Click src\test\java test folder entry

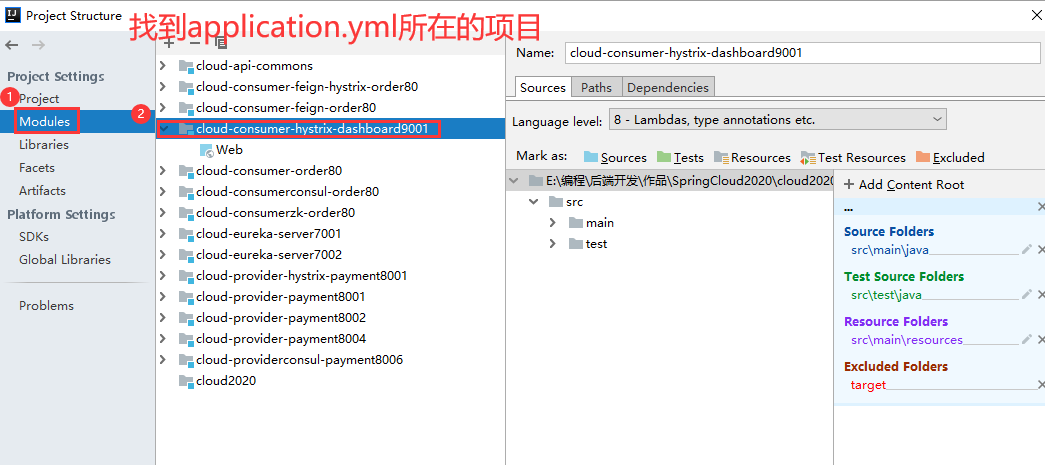tap(886, 295)
